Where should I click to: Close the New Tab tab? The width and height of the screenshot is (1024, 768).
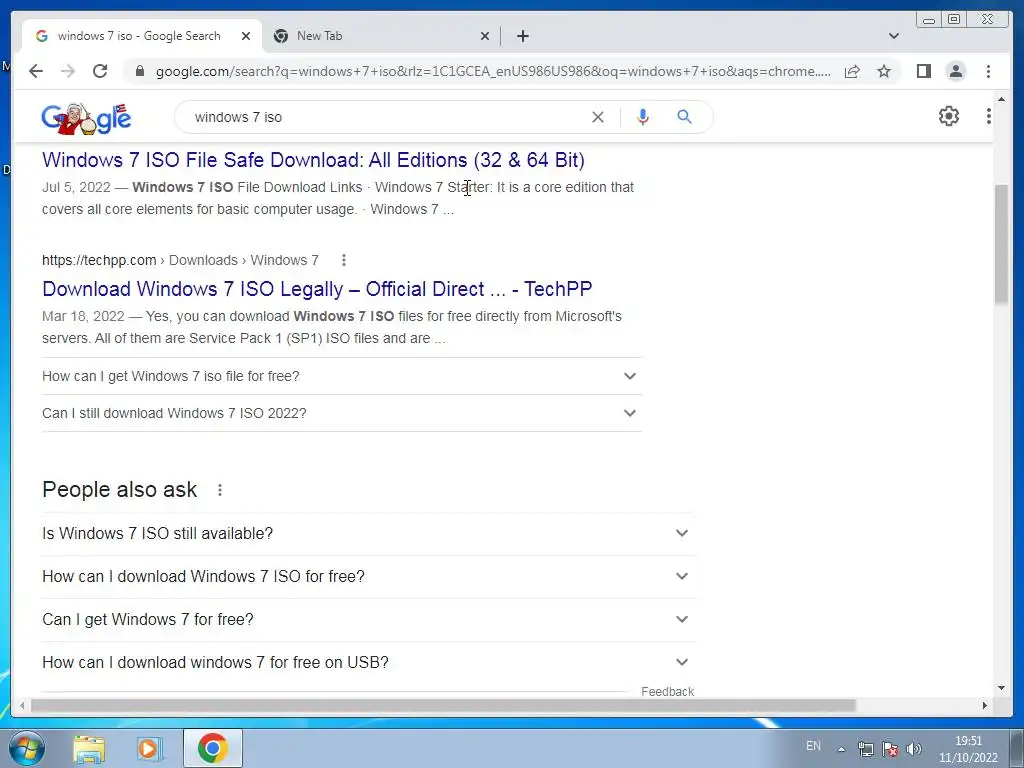coord(485,36)
